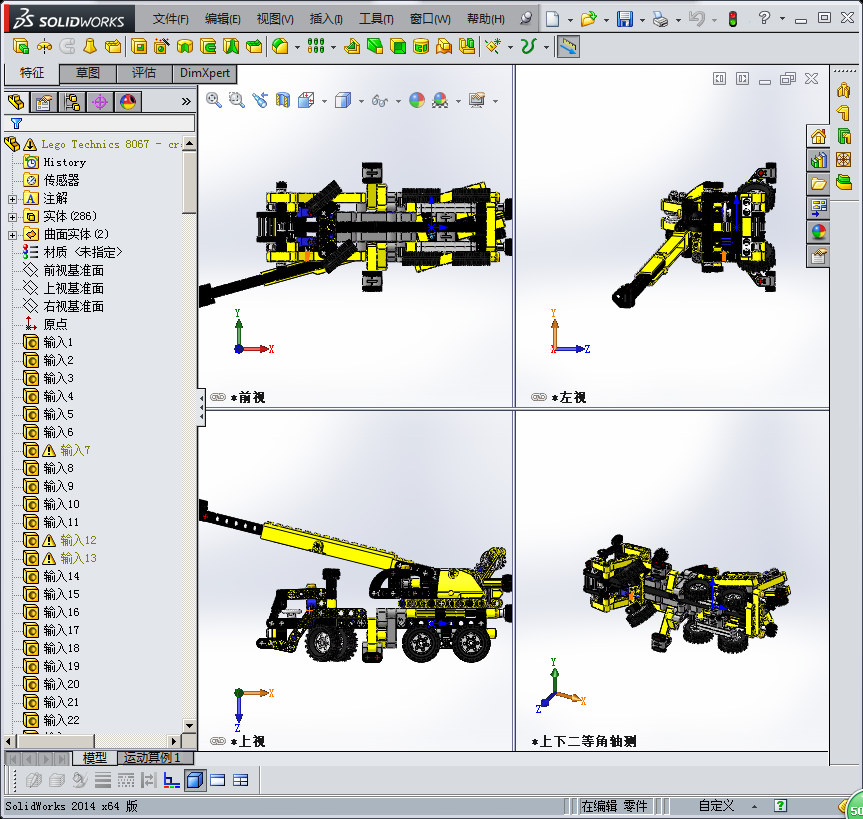The width and height of the screenshot is (863, 819).
Task: Open the 工具(T) menu
Action: point(376,19)
